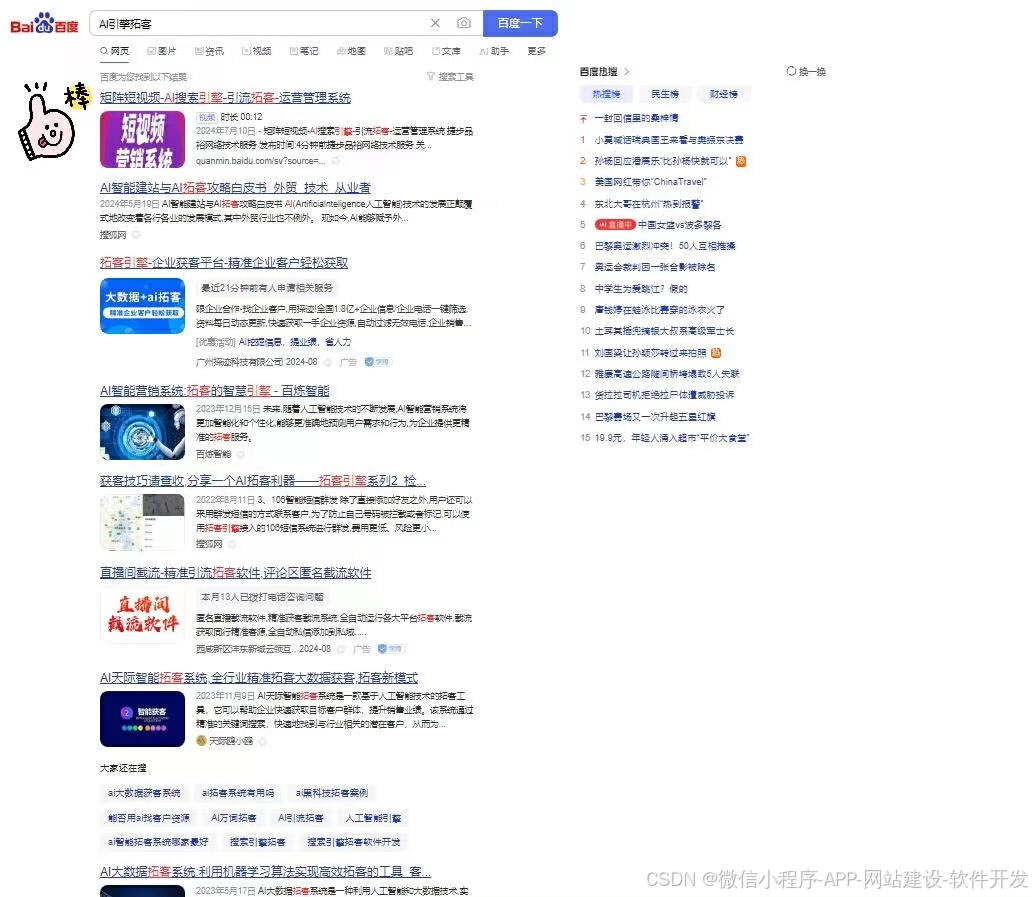
Task: Select the 热搜榜 tab
Action: 606,94
